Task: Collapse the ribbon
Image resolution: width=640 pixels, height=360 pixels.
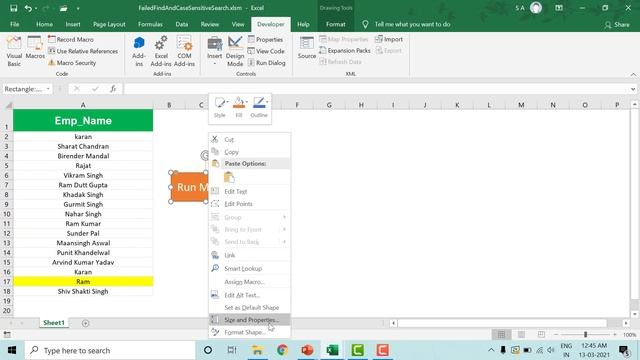Action: click(633, 74)
